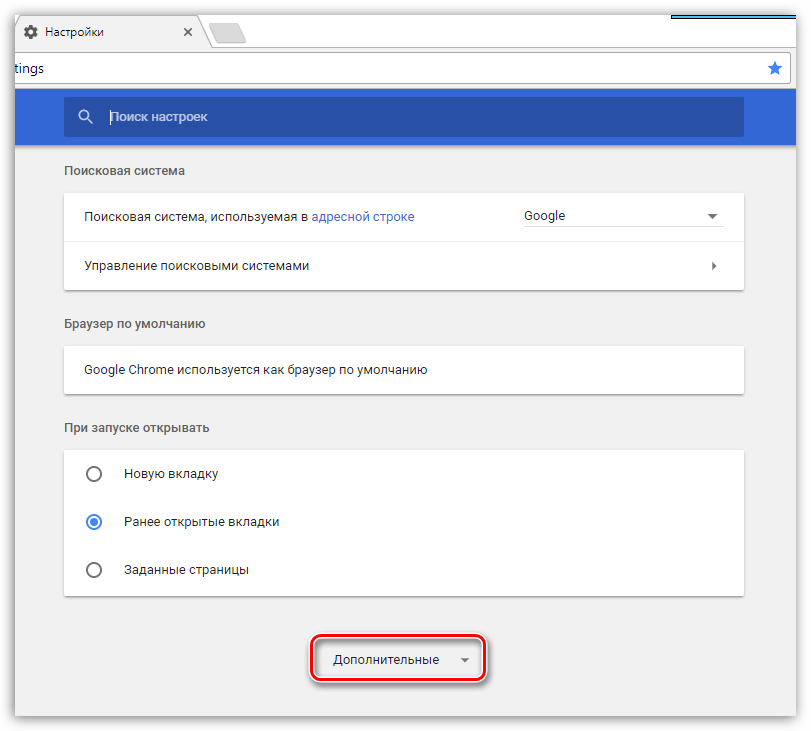Follow the адресной строке link

point(363,217)
